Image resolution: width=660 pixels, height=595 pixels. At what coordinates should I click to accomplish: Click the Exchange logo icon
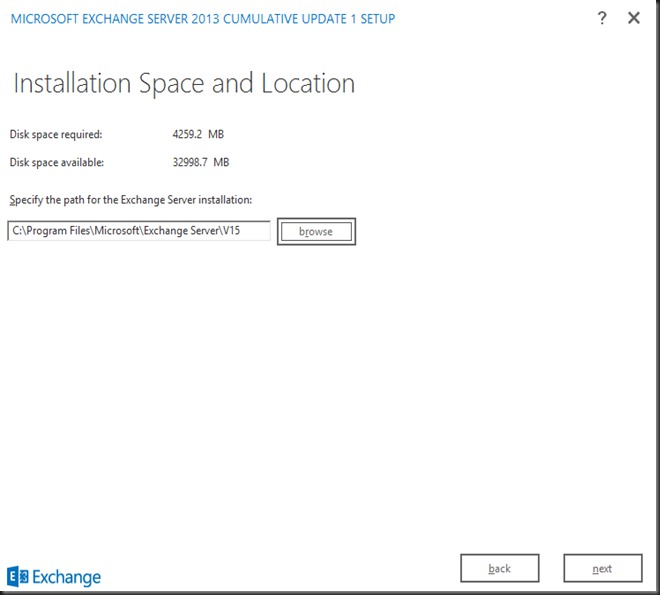[18, 576]
